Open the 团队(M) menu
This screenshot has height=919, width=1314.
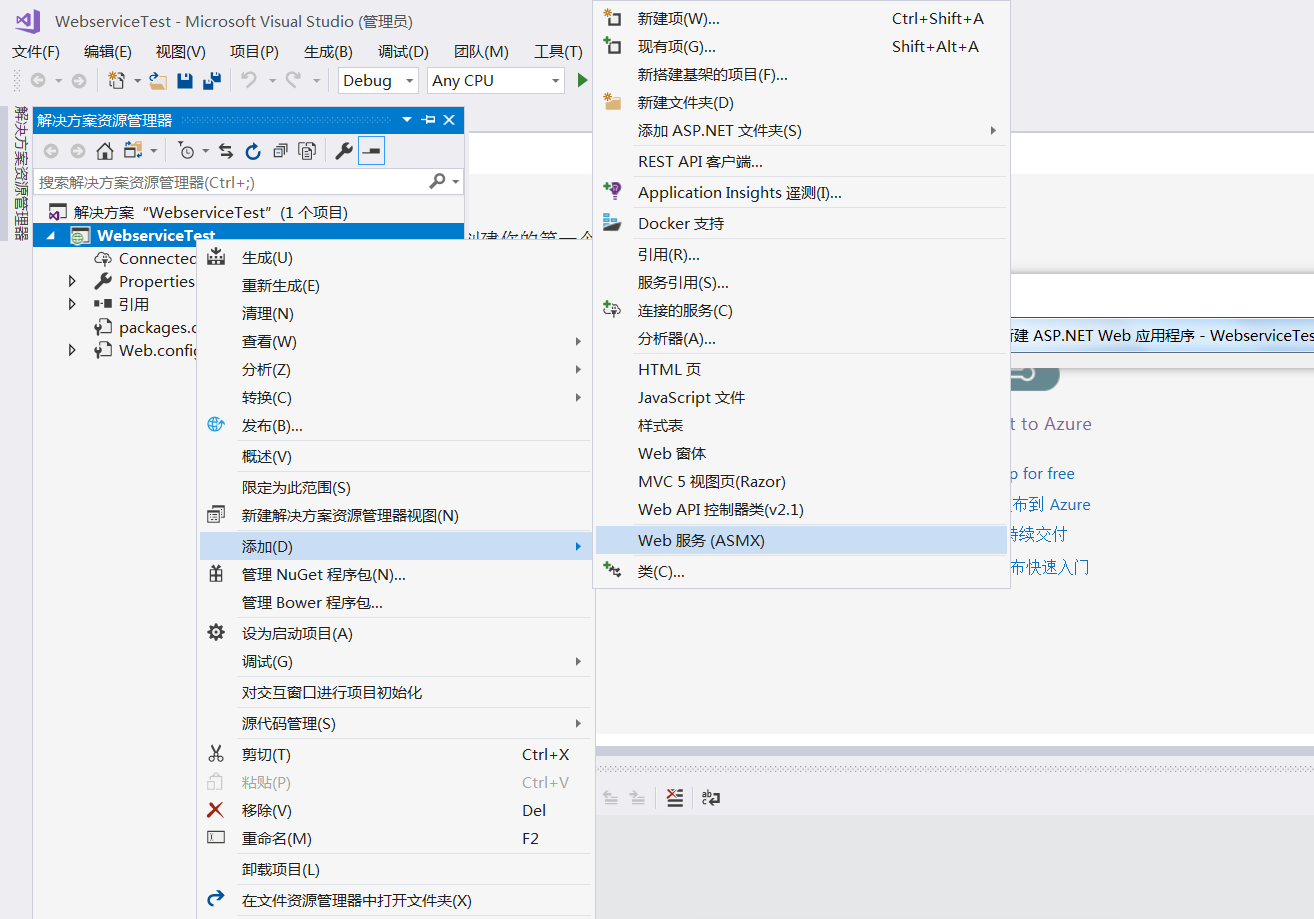coord(481,52)
